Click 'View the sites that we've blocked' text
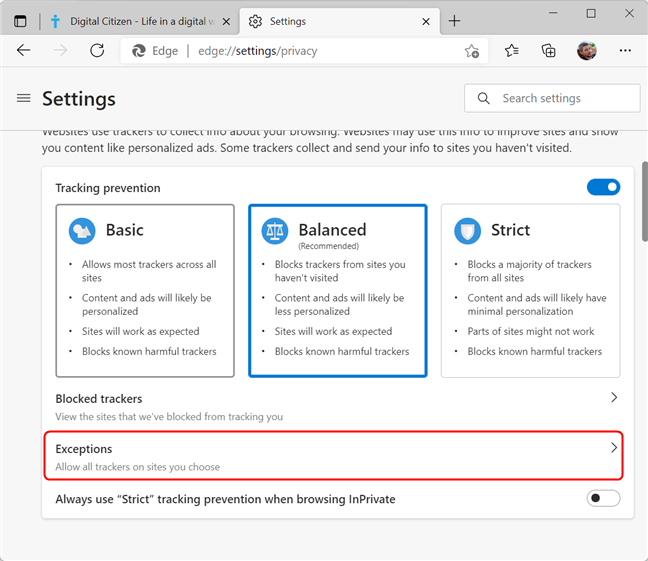Screen dimensions: 648x561 tap(169, 417)
